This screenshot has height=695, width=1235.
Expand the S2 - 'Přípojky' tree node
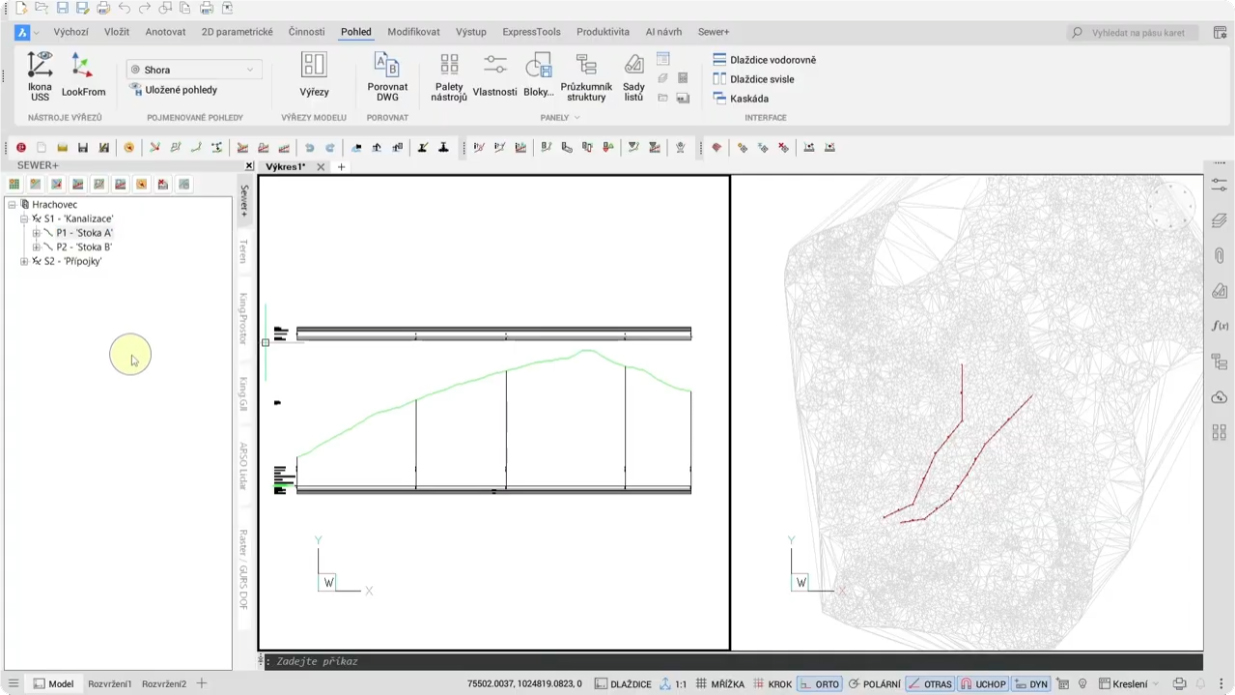pyautogui.click(x=24, y=261)
